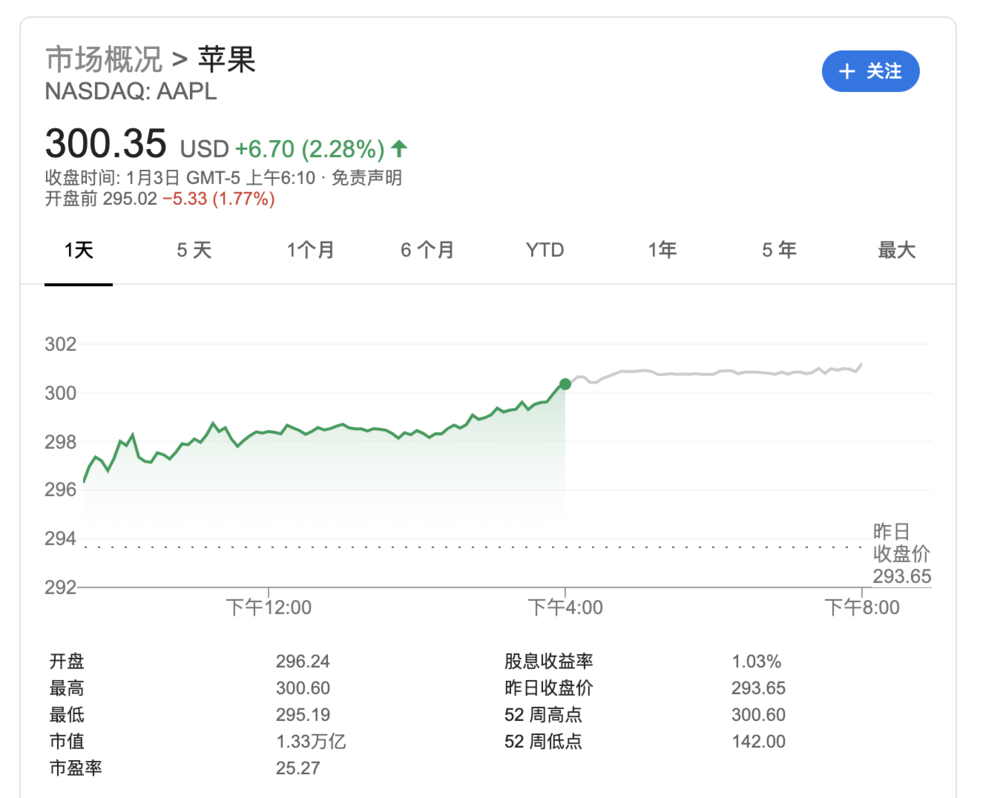Click the 昨日收盘价 293.65 chart label

tap(901, 554)
